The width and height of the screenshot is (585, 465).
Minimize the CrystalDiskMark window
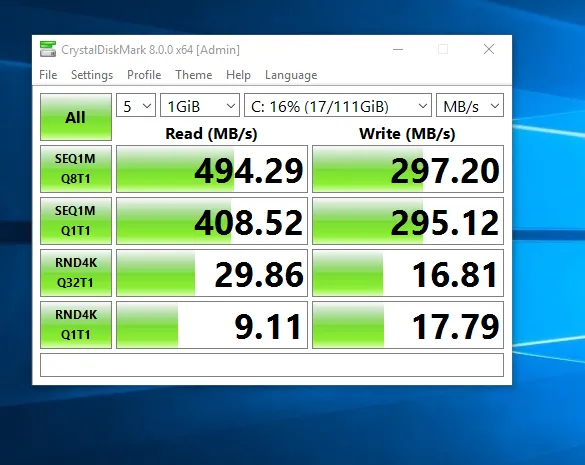click(x=398, y=49)
